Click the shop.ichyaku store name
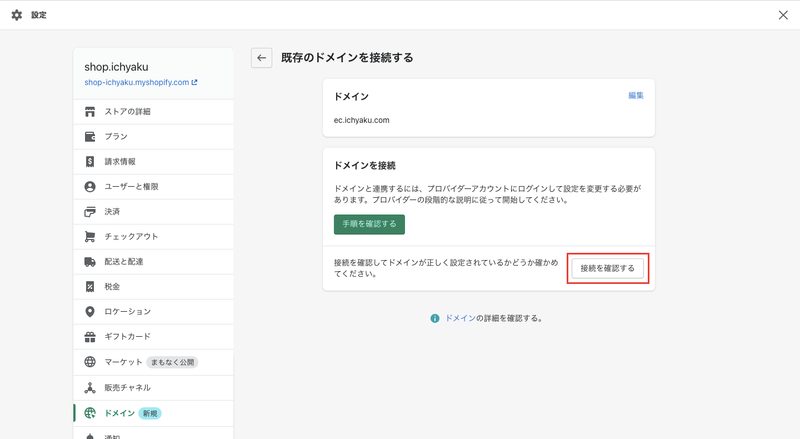Viewport: 800px width, 439px height. click(116, 67)
